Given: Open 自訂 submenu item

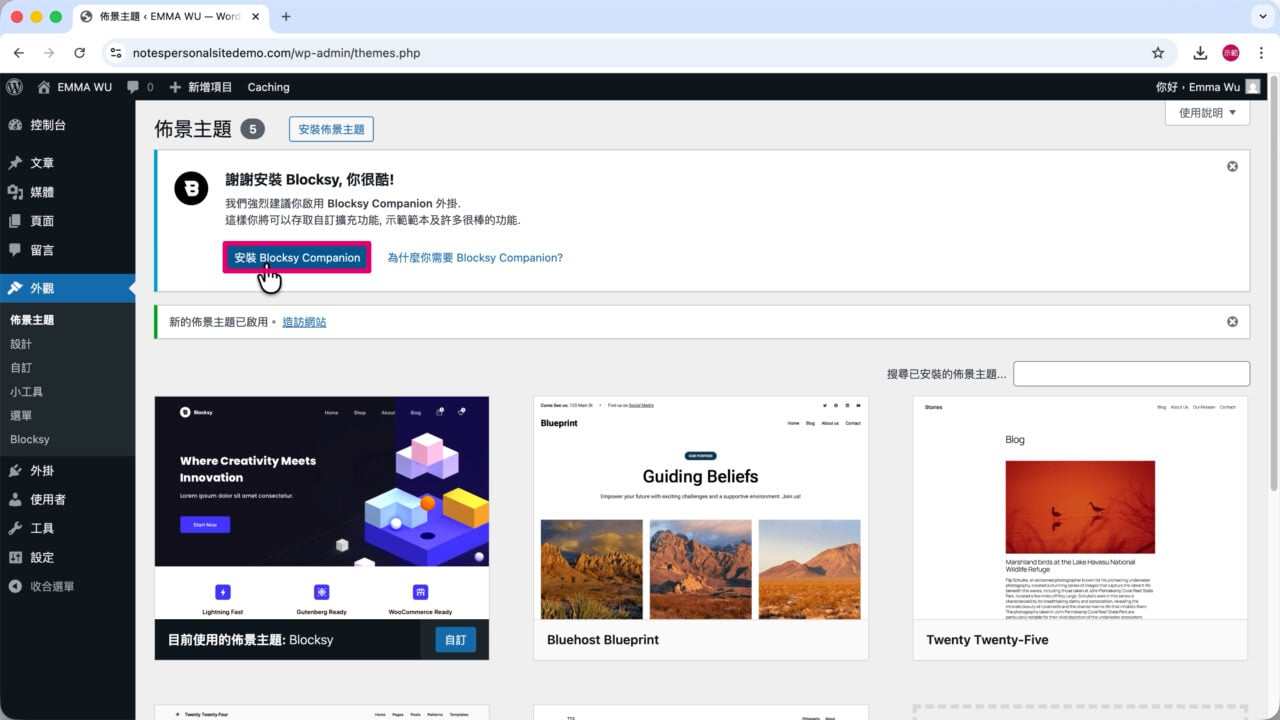Looking at the screenshot, I should [x=21, y=368].
